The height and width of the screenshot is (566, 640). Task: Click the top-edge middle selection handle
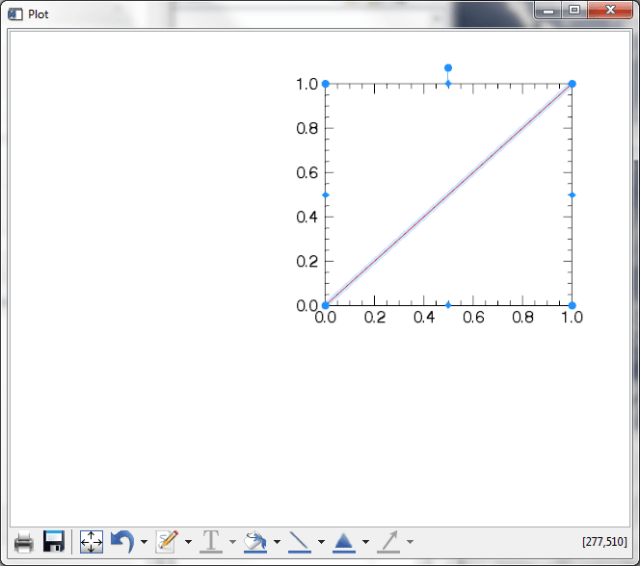[x=448, y=84]
